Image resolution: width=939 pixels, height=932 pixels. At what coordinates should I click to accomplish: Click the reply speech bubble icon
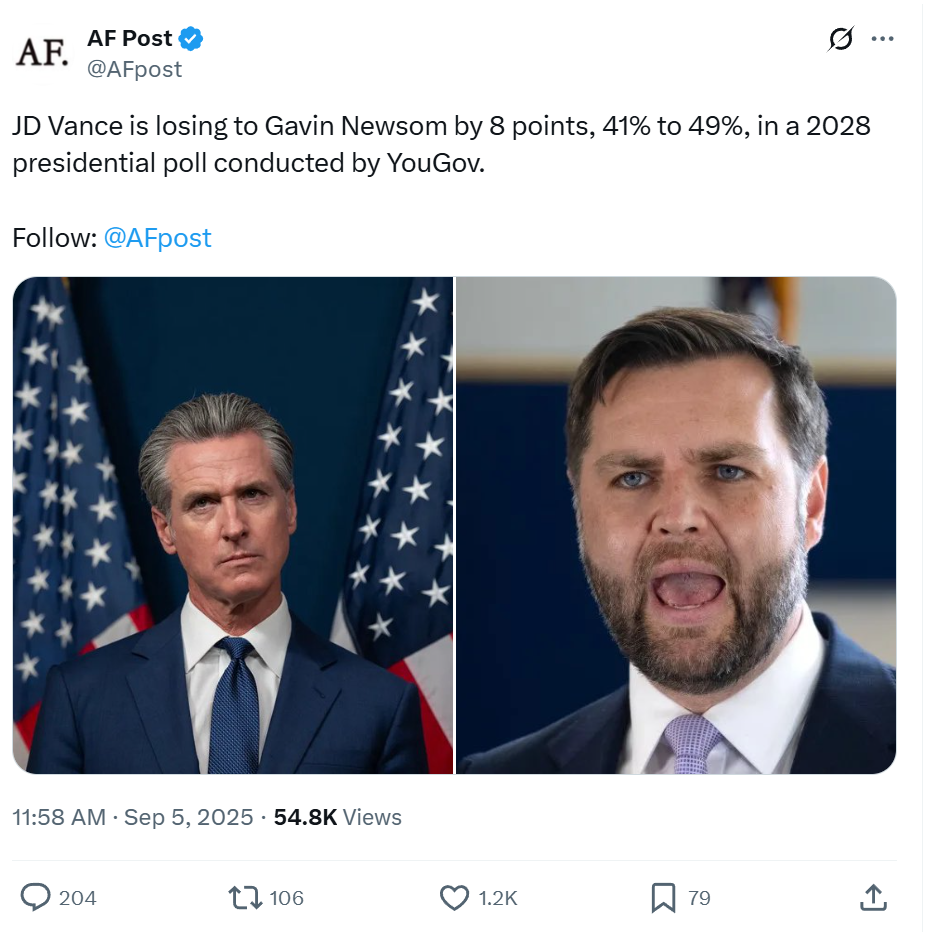click(x=36, y=897)
